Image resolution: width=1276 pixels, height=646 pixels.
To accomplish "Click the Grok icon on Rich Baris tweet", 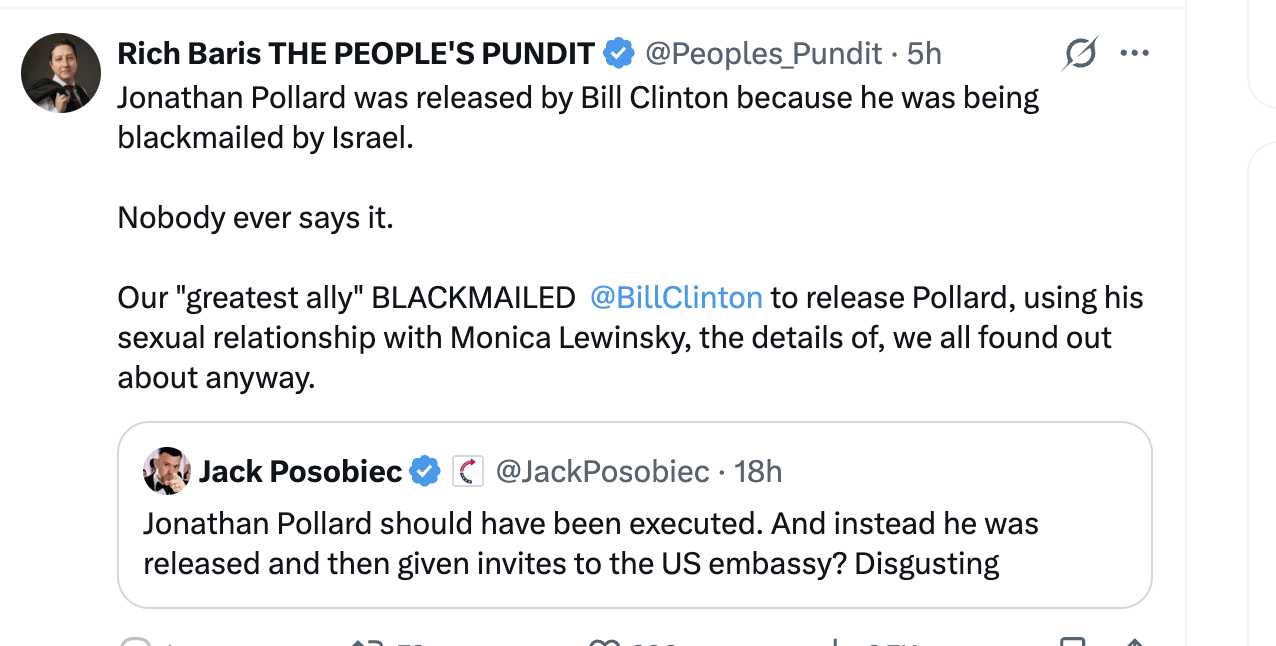I will coord(1080,53).
